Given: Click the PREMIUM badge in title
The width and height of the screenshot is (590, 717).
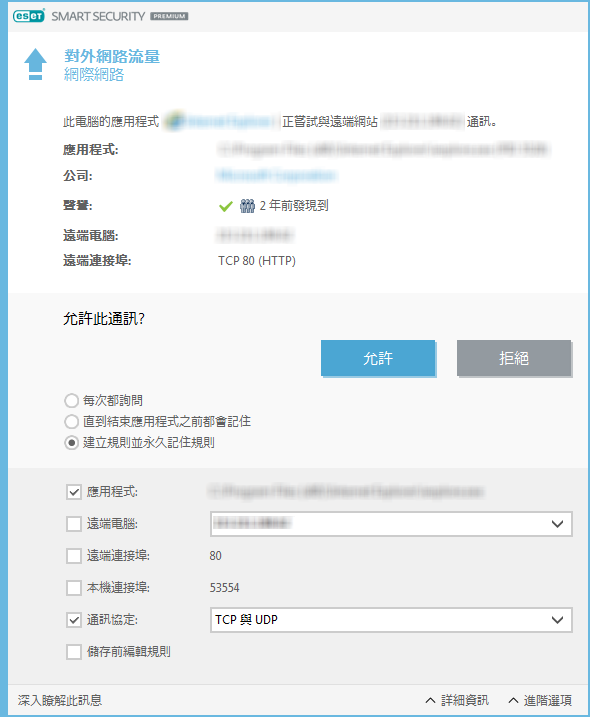Looking at the screenshot, I should coord(169,16).
